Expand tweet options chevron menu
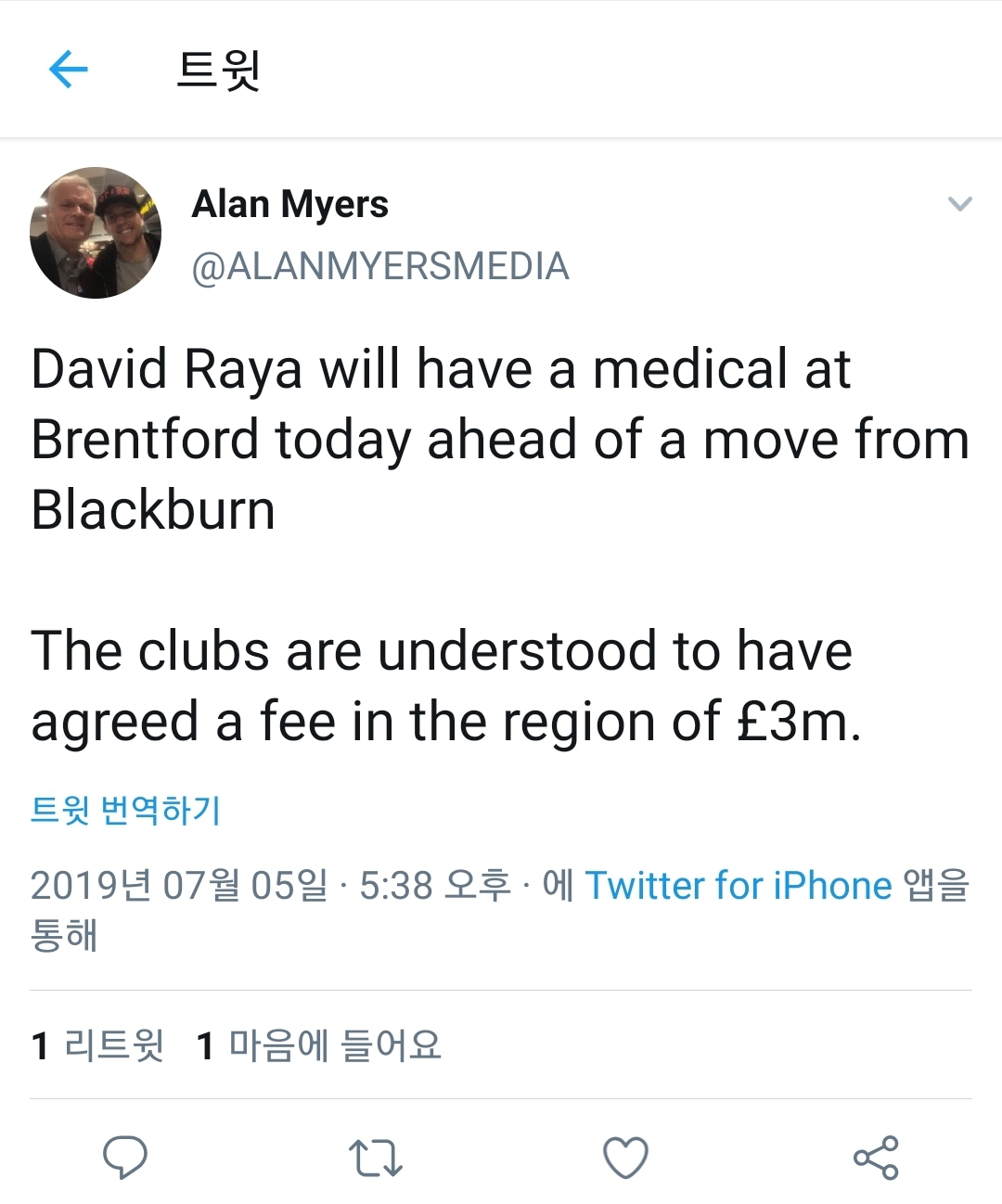The image size is (1002, 1204). pyautogui.click(x=960, y=203)
